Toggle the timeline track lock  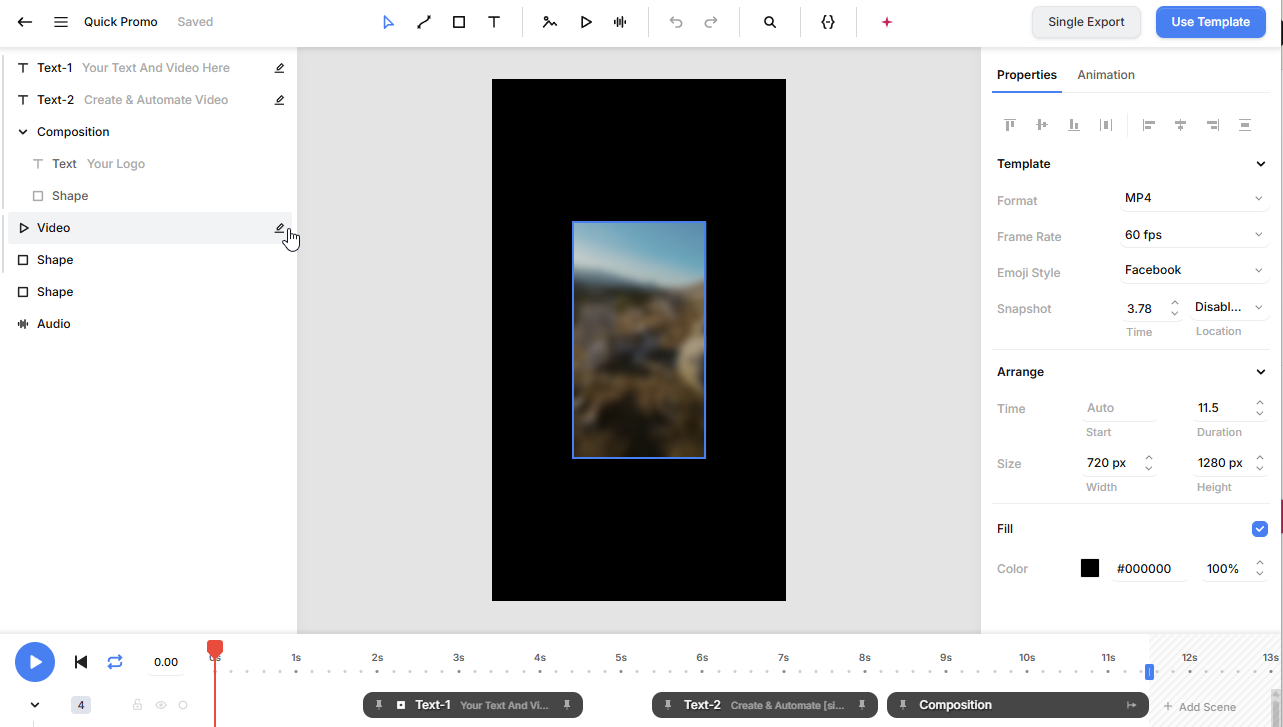click(x=138, y=705)
